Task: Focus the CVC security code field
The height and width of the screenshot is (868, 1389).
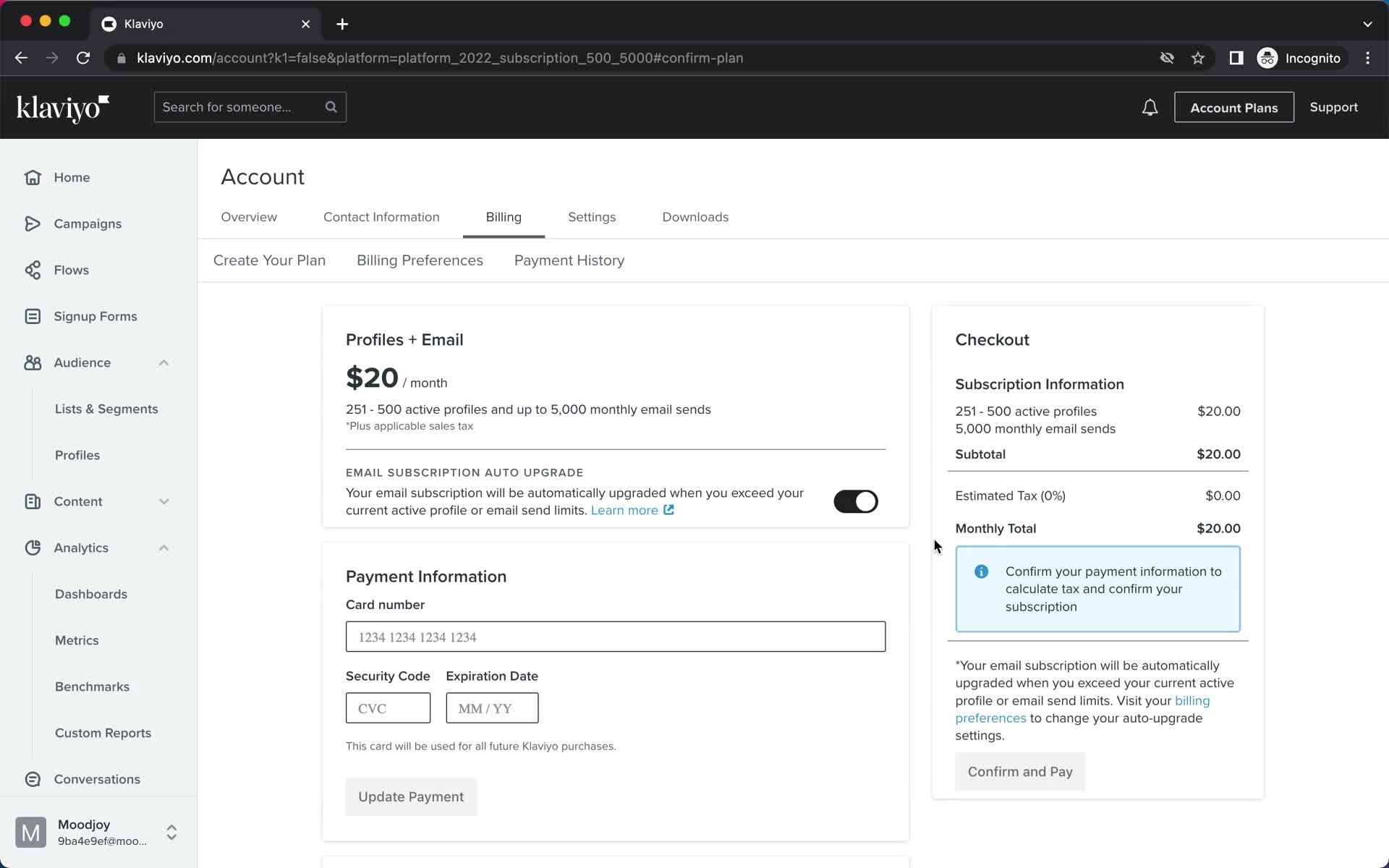Action: [388, 708]
